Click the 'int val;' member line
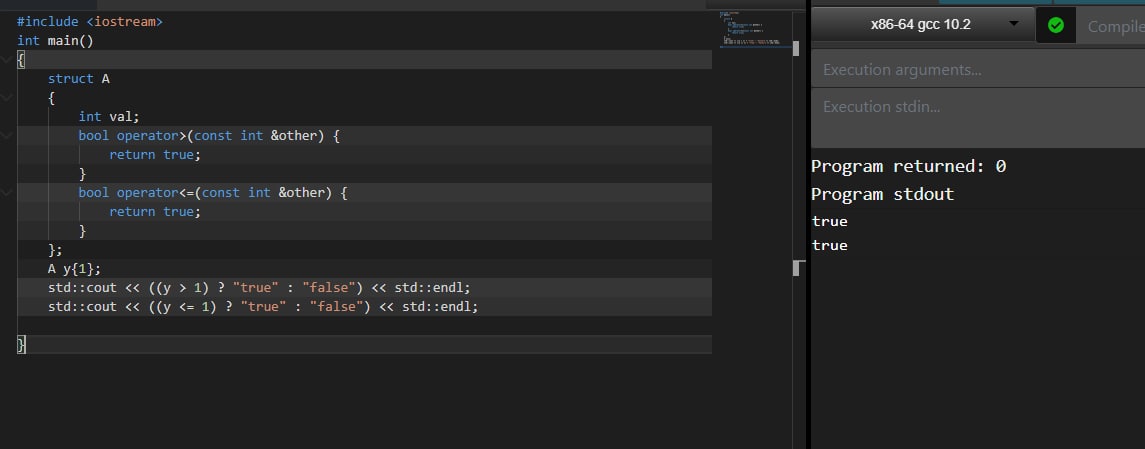Image resolution: width=1145 pixels, height=449 pixels. [109, 116]
